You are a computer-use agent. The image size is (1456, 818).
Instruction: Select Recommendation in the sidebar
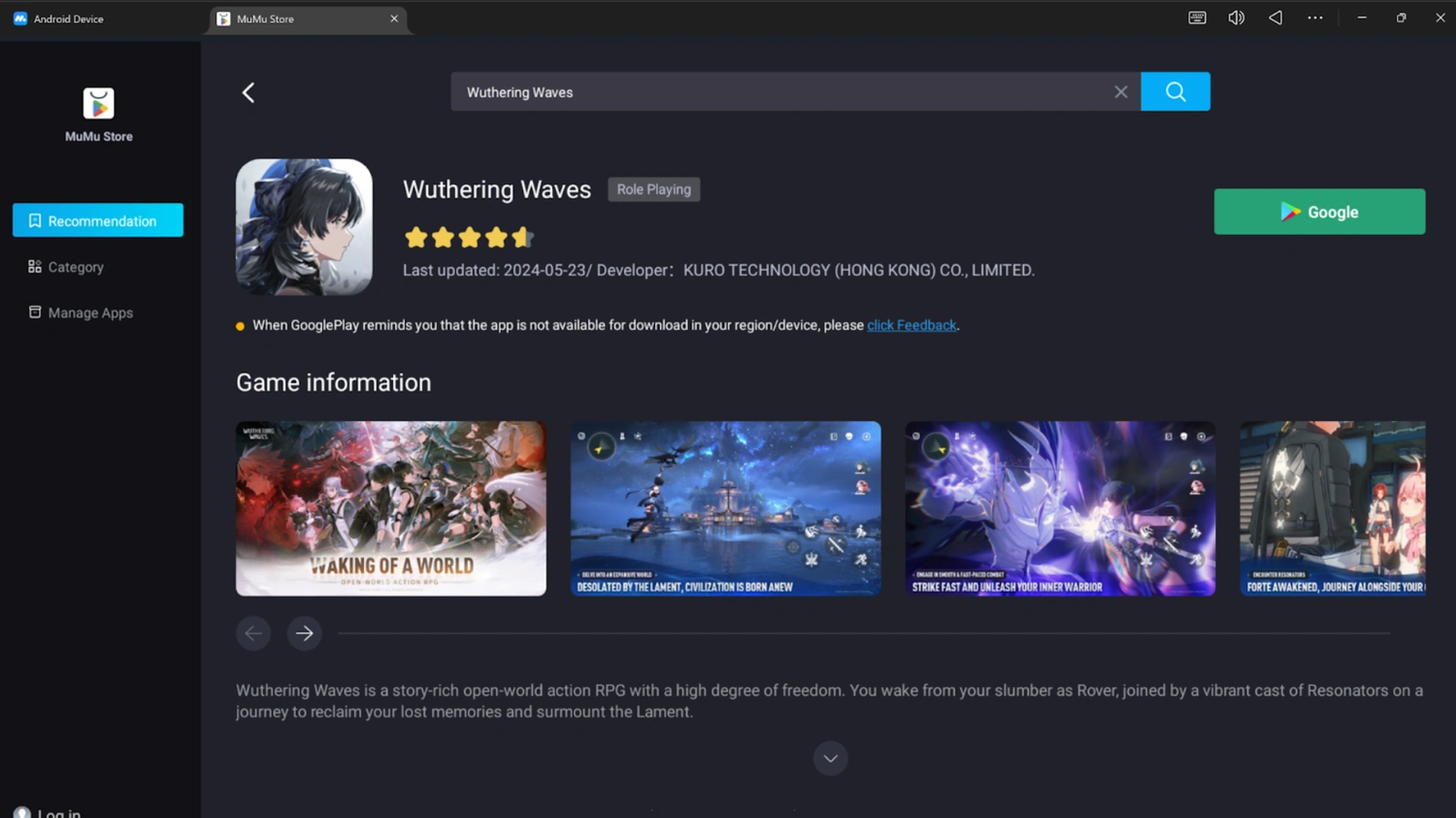tap(98, 220)
